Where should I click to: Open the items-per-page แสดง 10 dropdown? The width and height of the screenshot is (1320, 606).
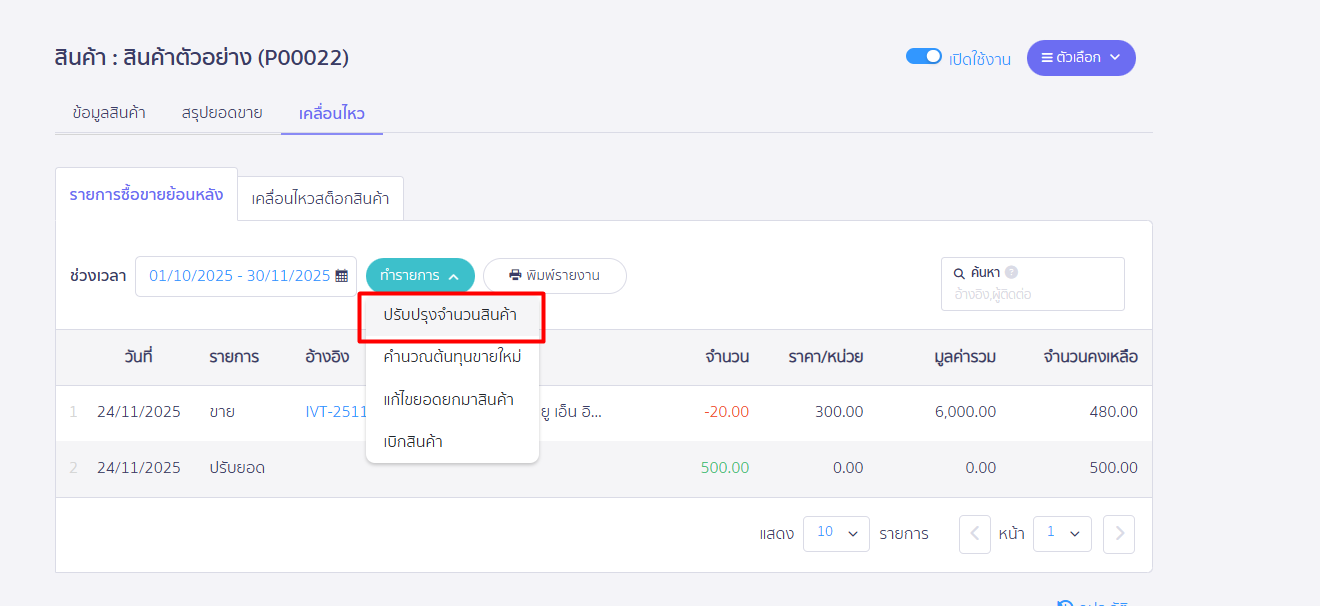(x=836, y=533)
